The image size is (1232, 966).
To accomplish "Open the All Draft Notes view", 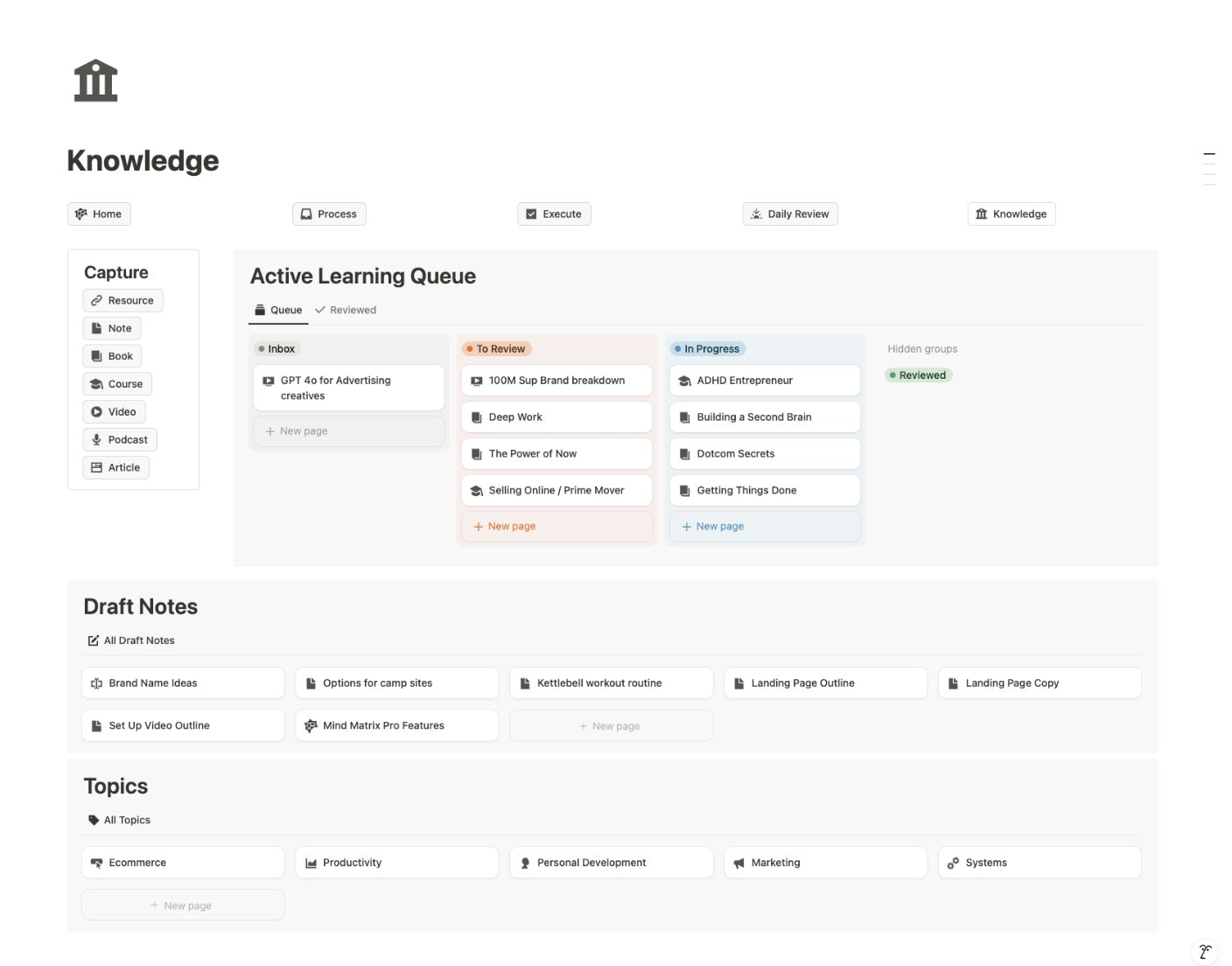I will point(131,640).
